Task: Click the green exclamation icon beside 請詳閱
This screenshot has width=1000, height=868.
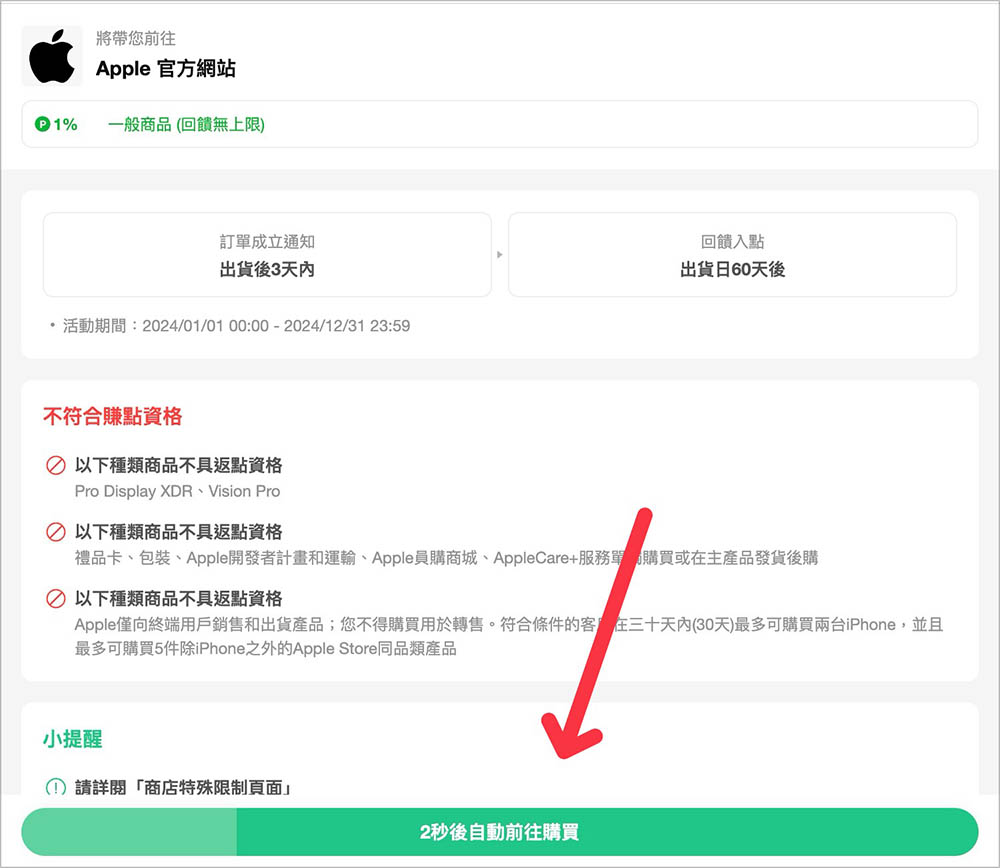Action: pyautogui.click(x=56, y=787)
